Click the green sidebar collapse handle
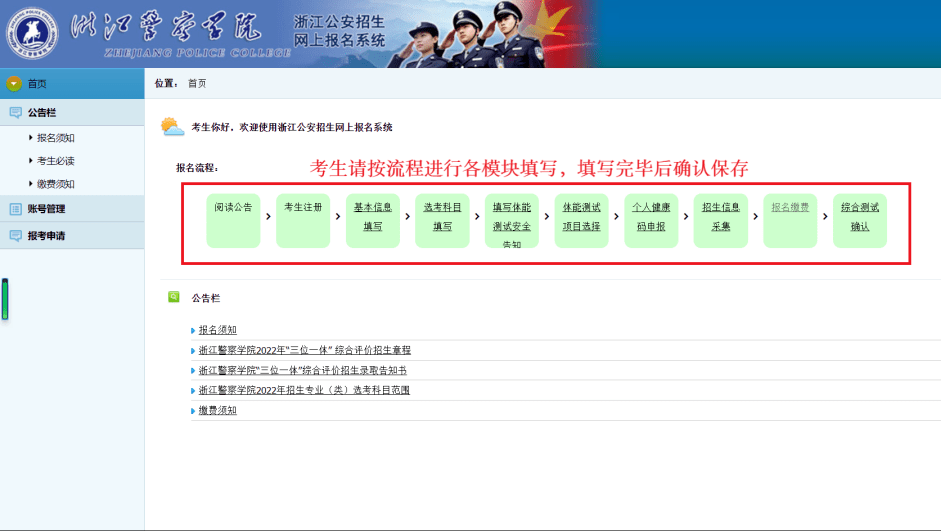The height and width of the screenshot is (531, 941). coord(5,299)
